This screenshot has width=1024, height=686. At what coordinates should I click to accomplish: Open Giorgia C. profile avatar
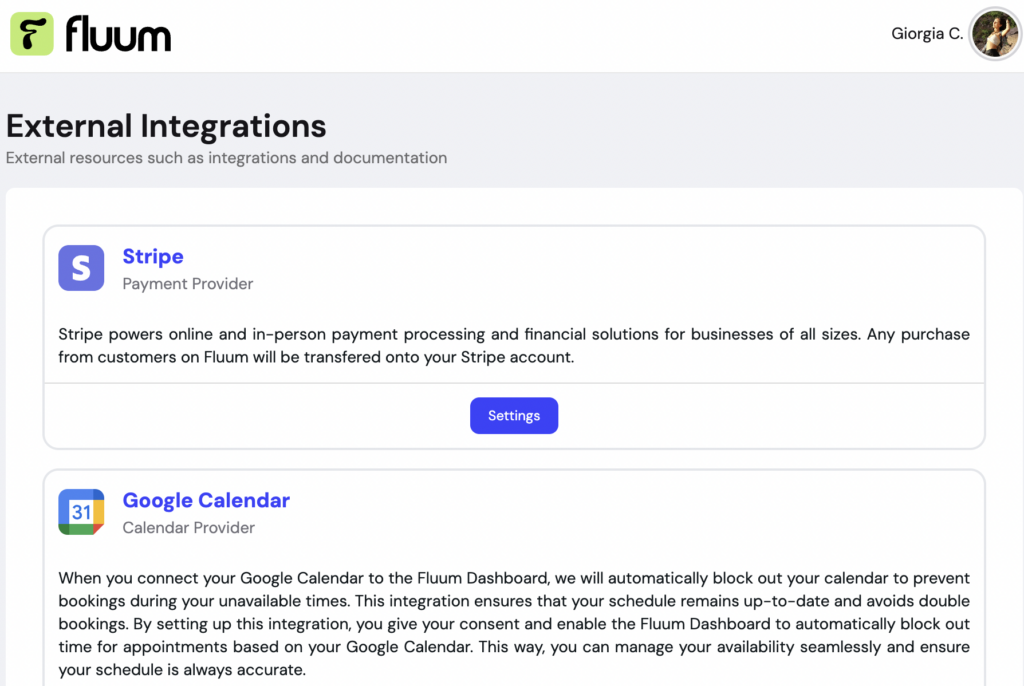tap(995, 34)
